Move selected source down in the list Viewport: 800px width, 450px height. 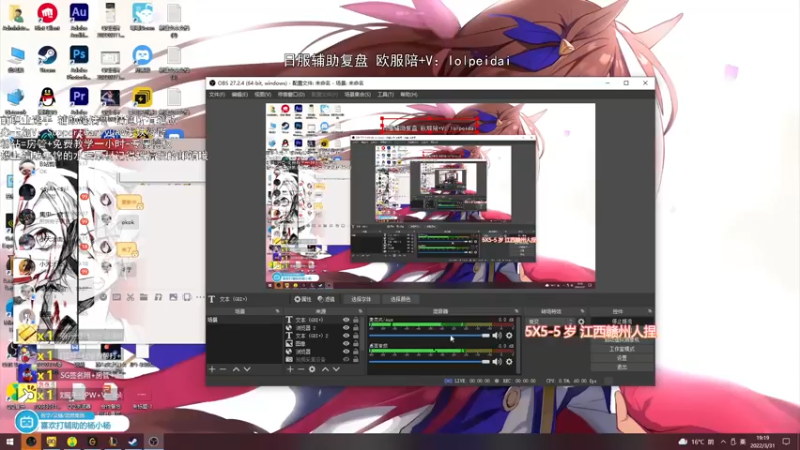336,369
